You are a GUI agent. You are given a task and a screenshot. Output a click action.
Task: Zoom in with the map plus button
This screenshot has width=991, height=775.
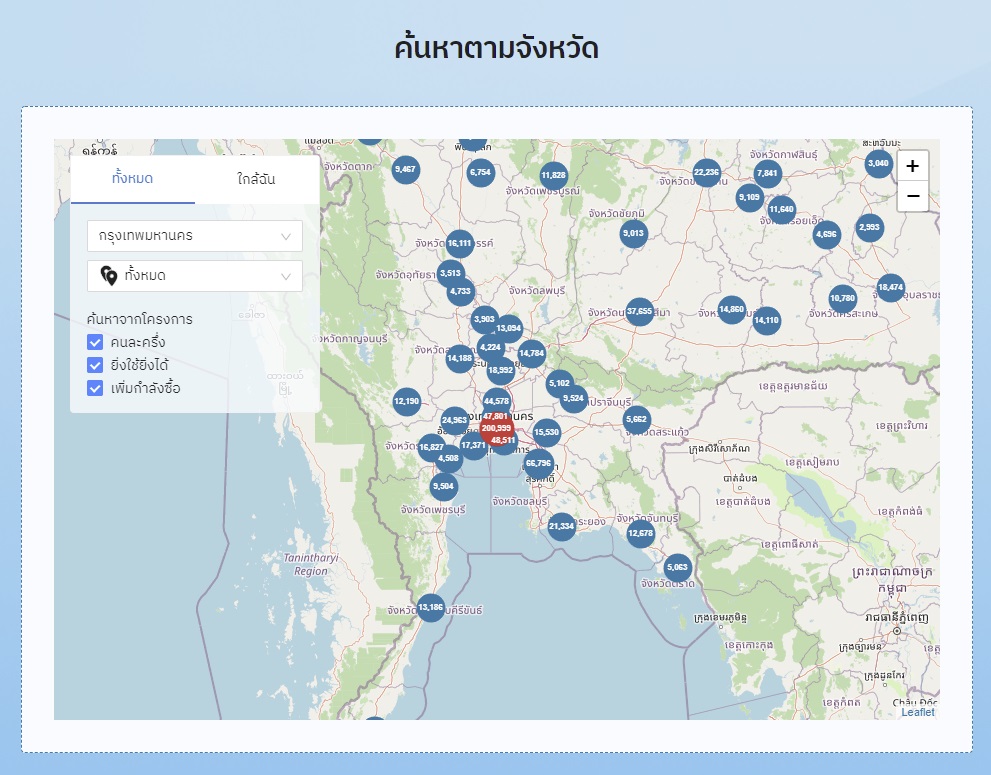[x=912, y=166]
